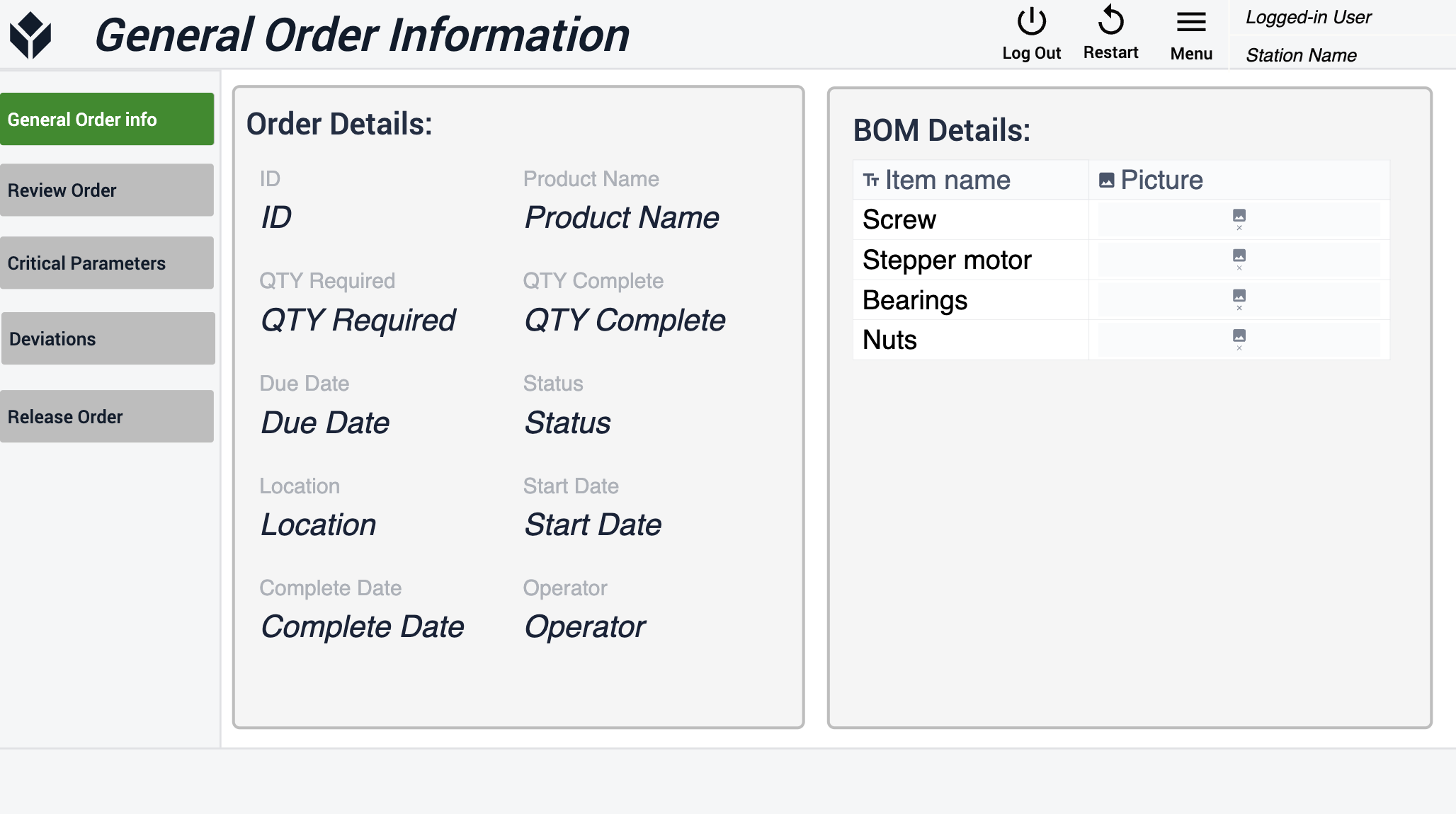Click the Nuts row picture placeholder
Screen dimensions: 1456x814
click(x=1239, y=340)
